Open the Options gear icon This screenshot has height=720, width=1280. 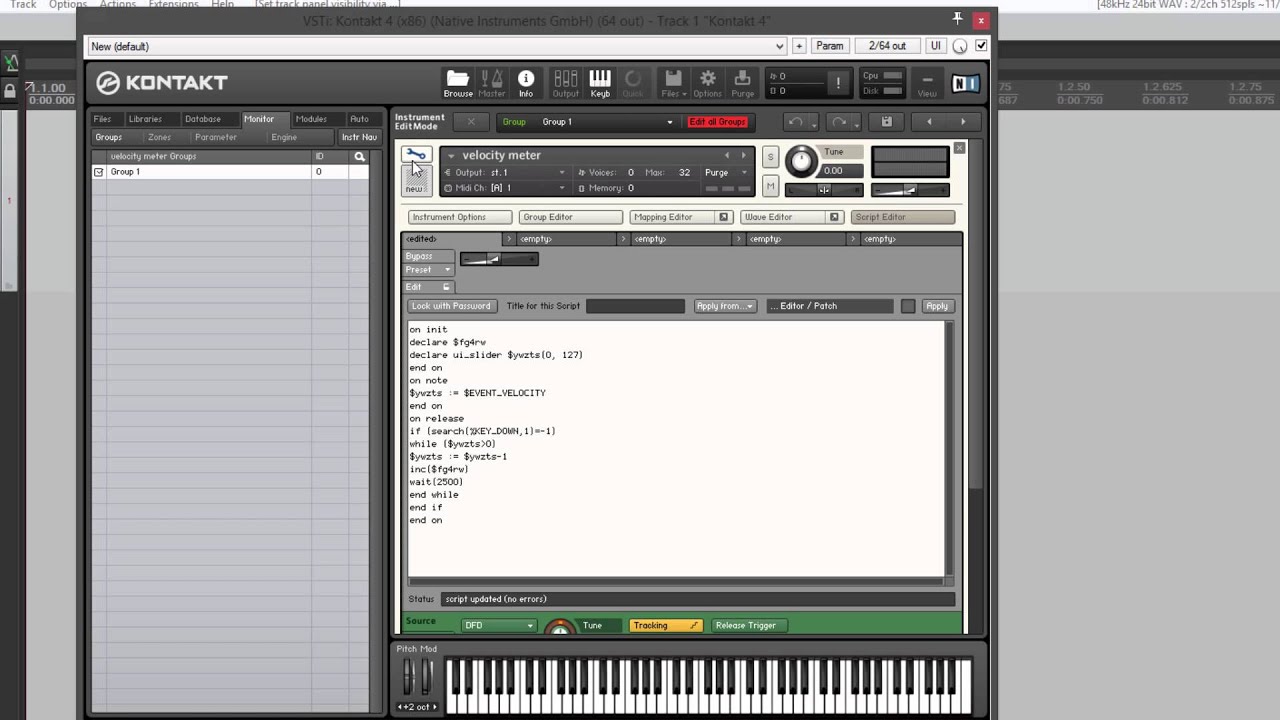point(708,83)
